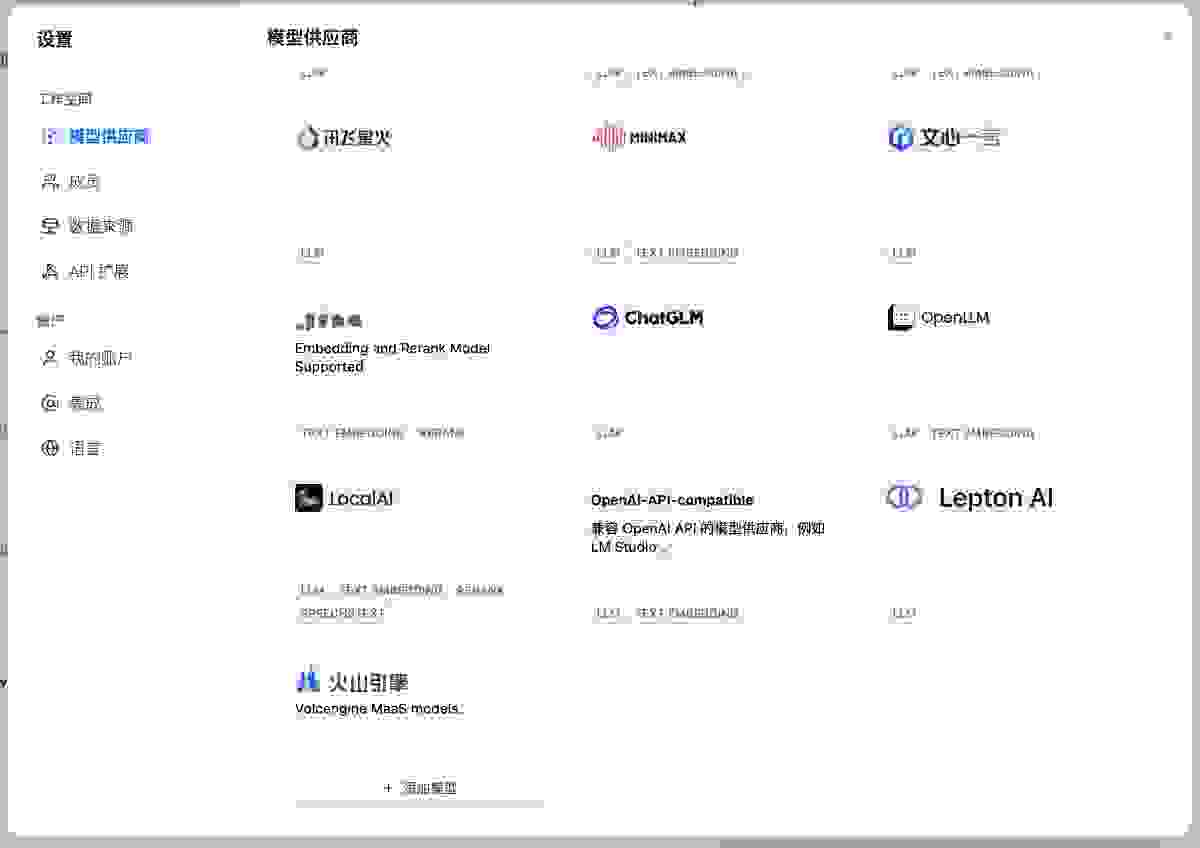Open the 火山引擎 provider logo
The image size is (1200, 848).
point(352,681)
